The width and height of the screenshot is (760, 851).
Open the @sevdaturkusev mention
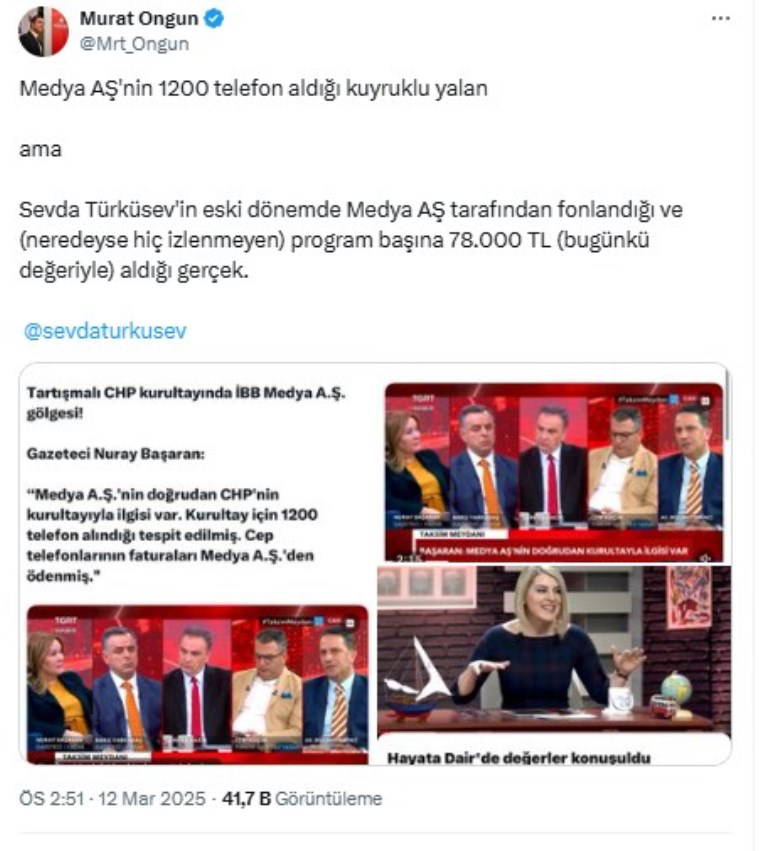[x=105, y=331]
